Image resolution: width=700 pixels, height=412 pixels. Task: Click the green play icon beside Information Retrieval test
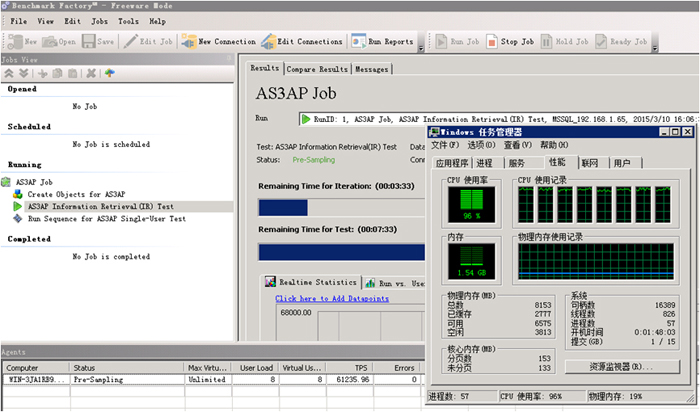click(17, 206)
